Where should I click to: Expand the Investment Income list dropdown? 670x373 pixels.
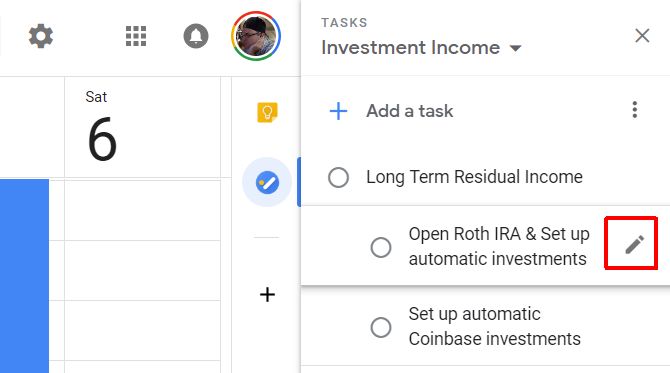516,48
